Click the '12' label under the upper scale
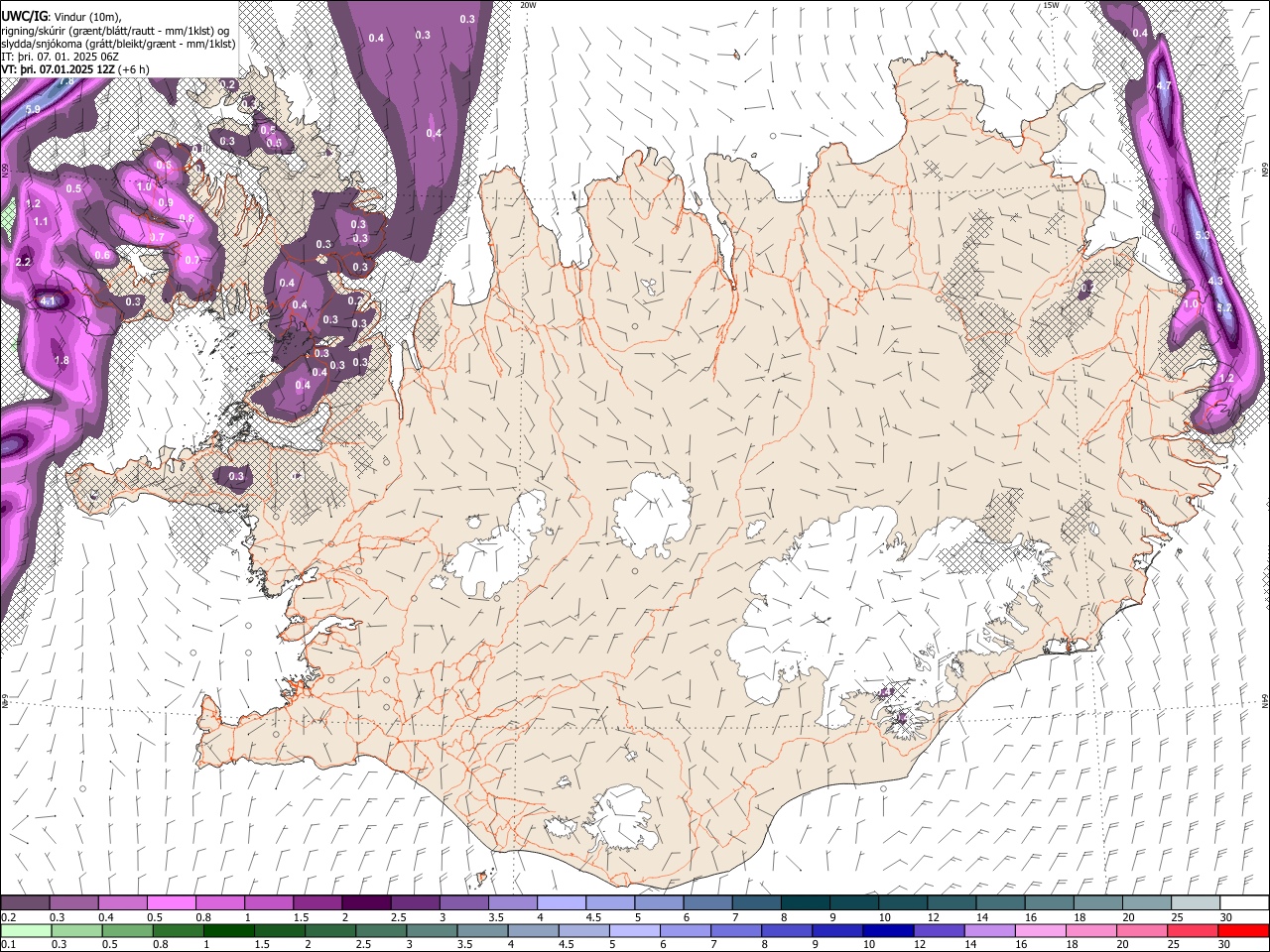The width and height of the screenshot is (1270, 952). tap(933, 917)
